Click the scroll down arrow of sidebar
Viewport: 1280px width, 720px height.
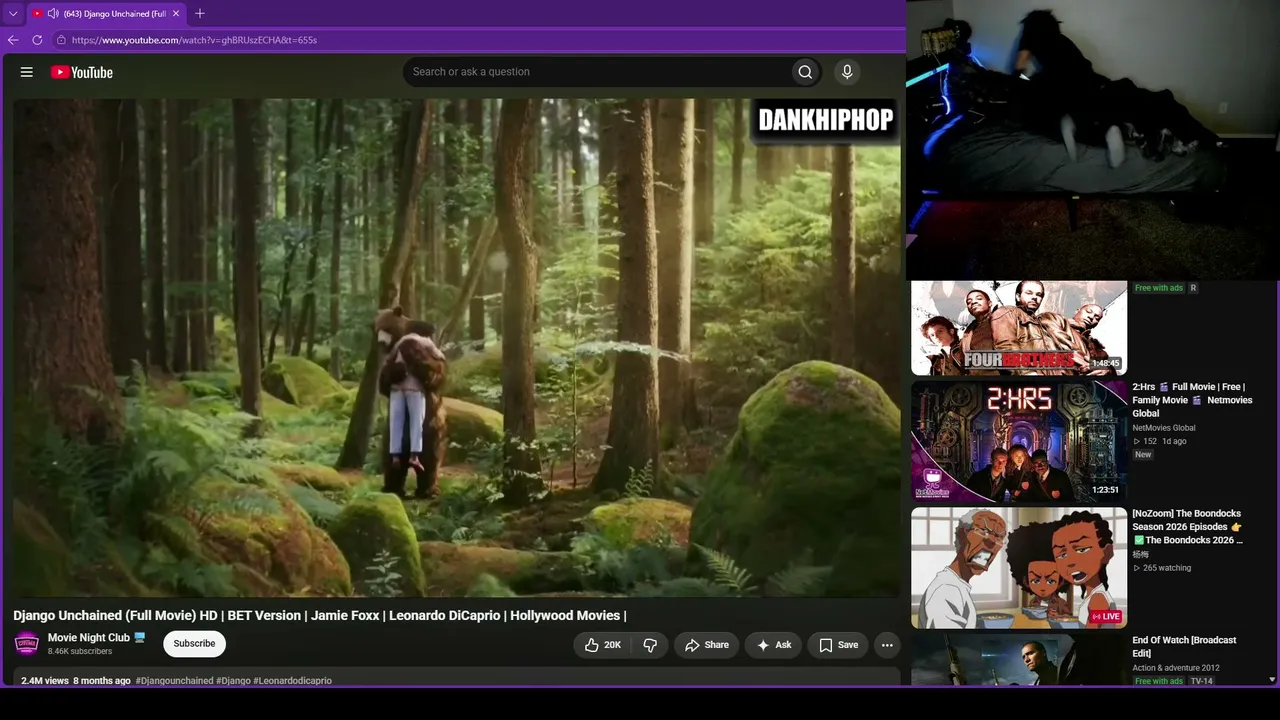pyautogui.click(x=1272, y=680)
